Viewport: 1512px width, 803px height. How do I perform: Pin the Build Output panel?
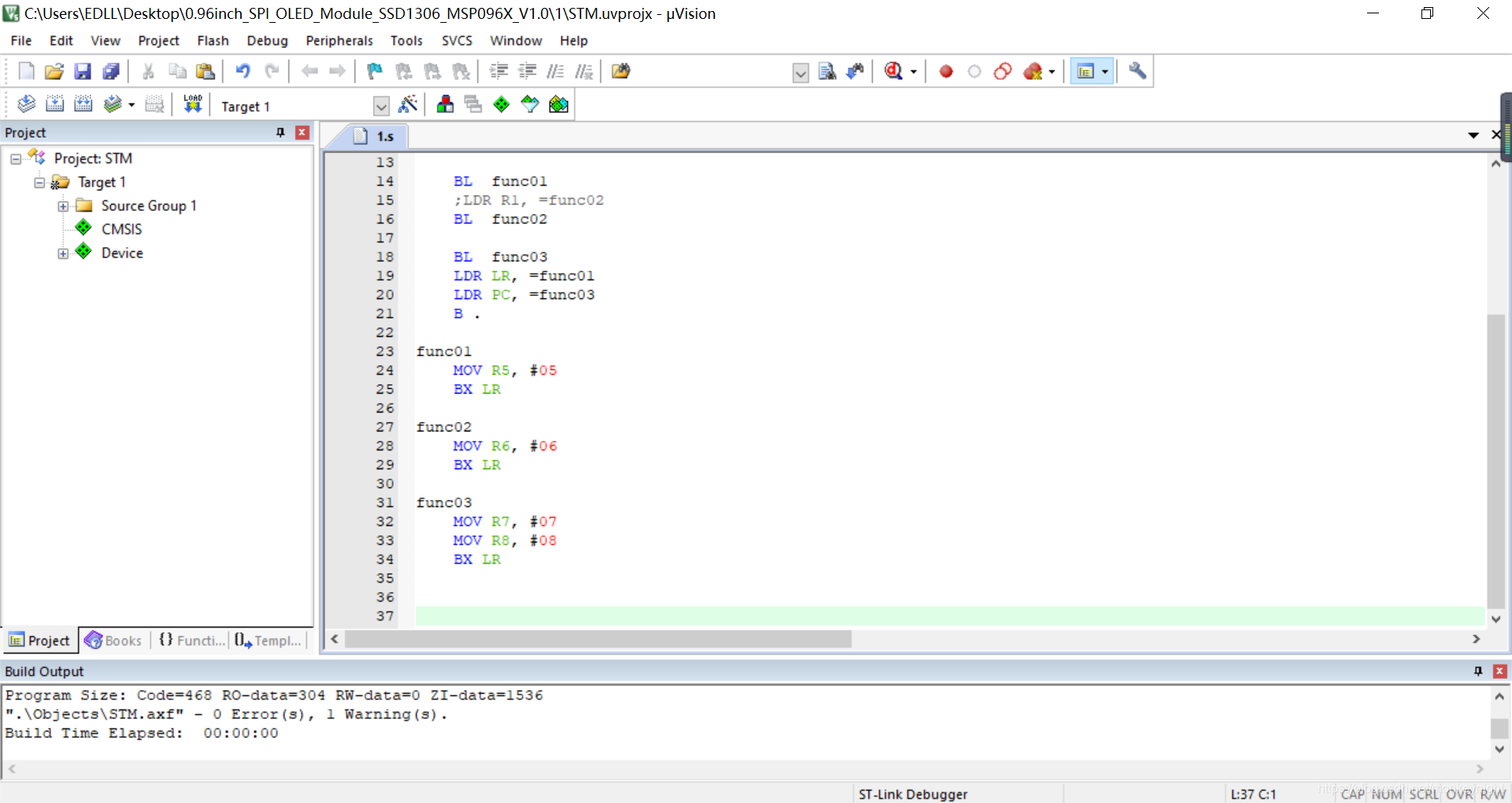(x=1478, y=671)
